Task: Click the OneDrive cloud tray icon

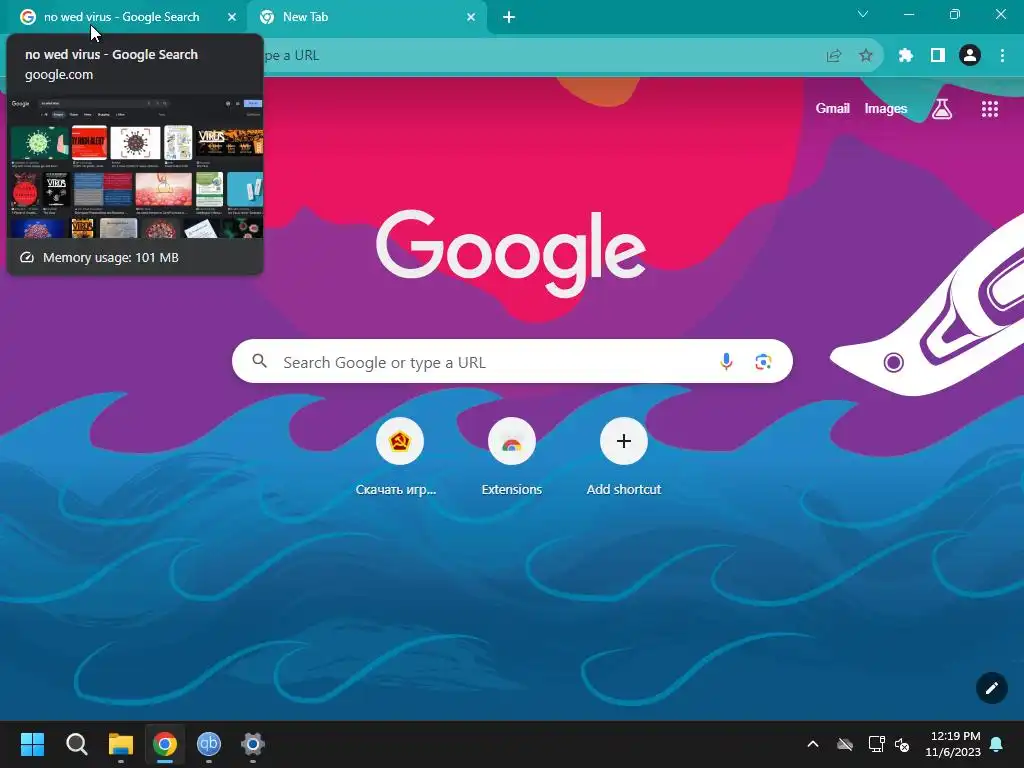Action: tap(845, 744)
